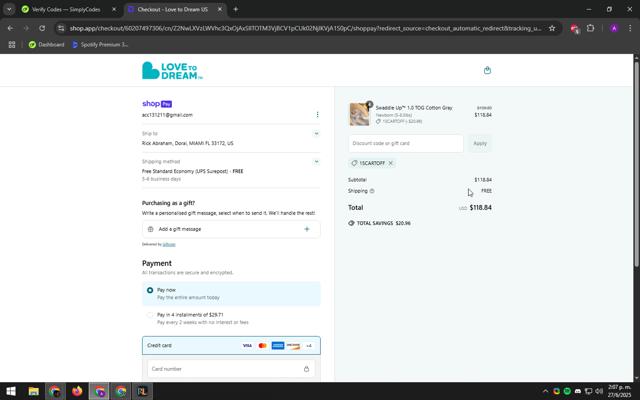
Task: Click the taskbar clock and date
Action: point(619,391)
